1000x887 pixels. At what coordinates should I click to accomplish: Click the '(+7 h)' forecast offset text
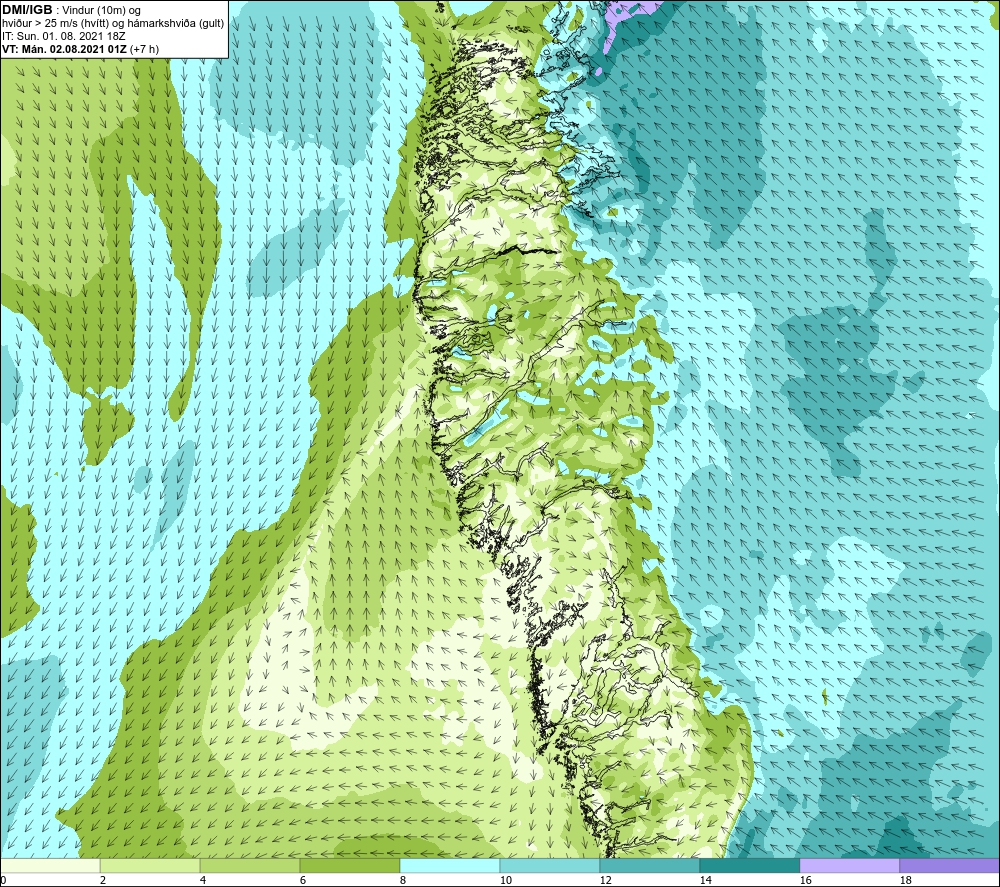[144, 49]
